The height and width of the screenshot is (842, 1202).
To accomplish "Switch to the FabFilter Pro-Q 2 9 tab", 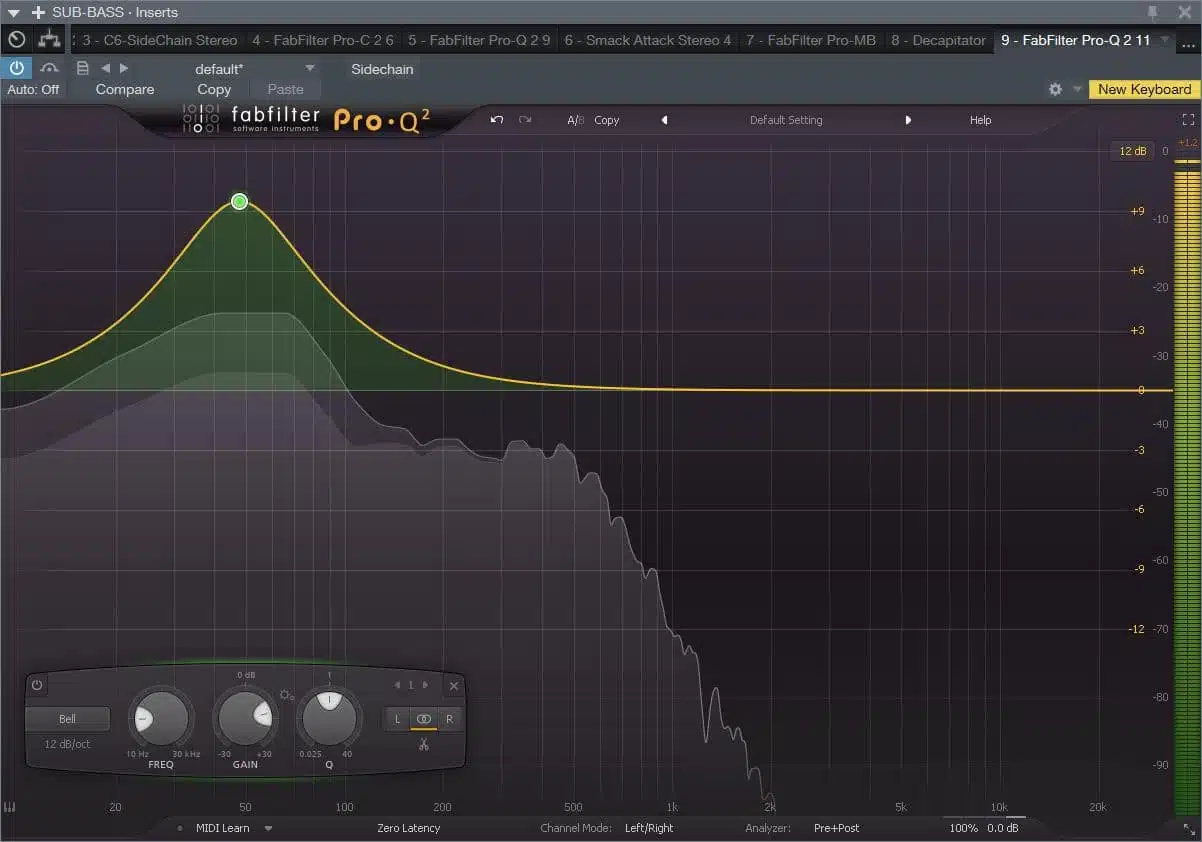I will click(x=479, y=40).
